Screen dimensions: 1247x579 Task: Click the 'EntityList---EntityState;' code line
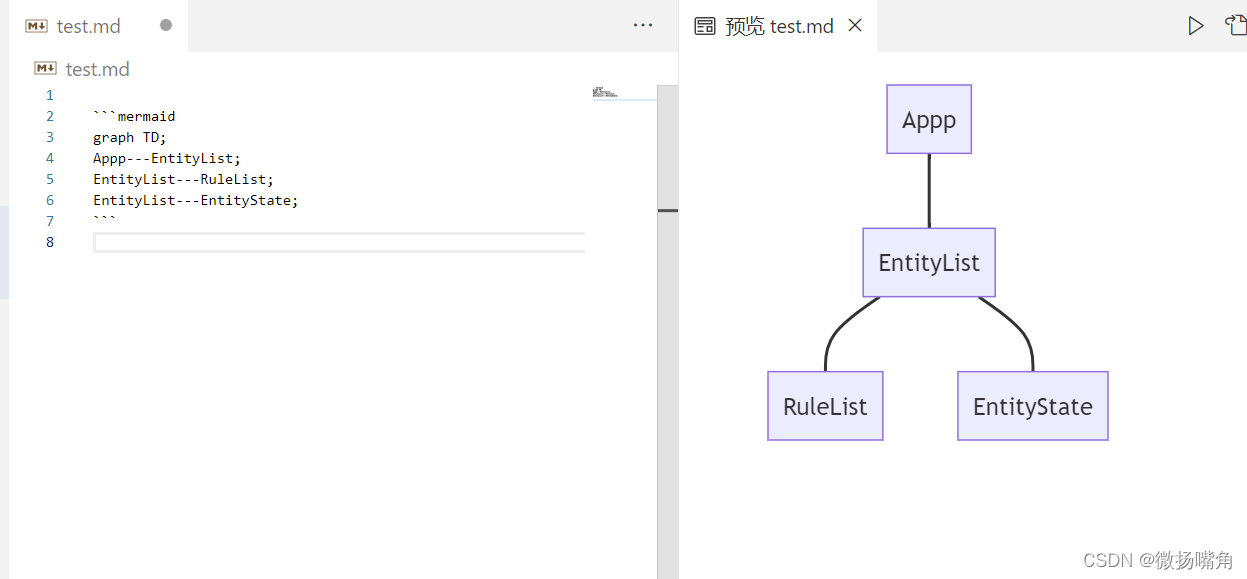pos(196,200)
